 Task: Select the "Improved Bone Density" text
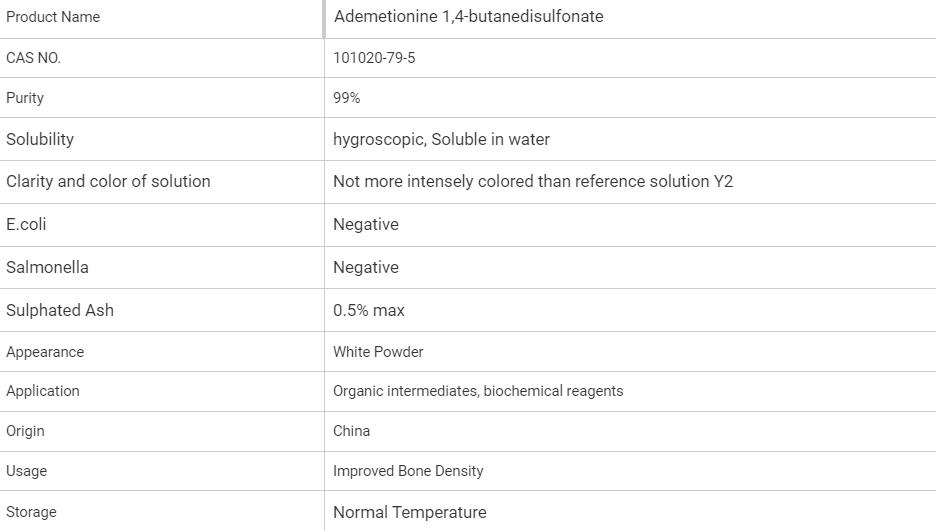(x=408, y=471)
